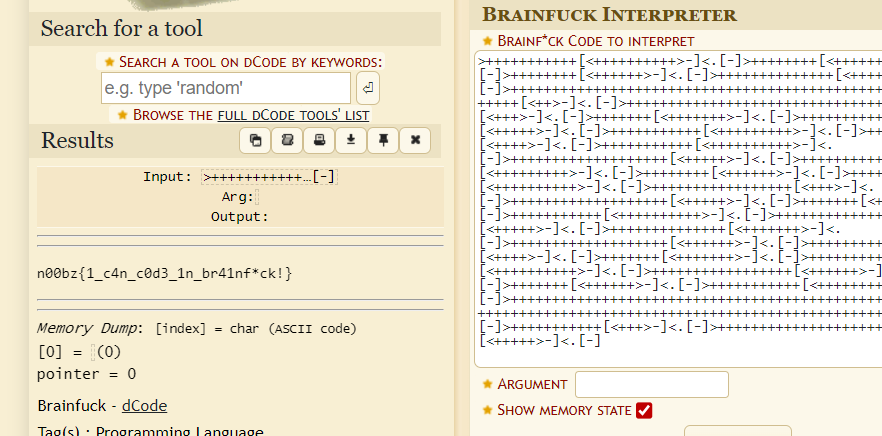This screenshot has height=436, width=882.
Task: Click the Search for a tool heading
Action: 121,28
